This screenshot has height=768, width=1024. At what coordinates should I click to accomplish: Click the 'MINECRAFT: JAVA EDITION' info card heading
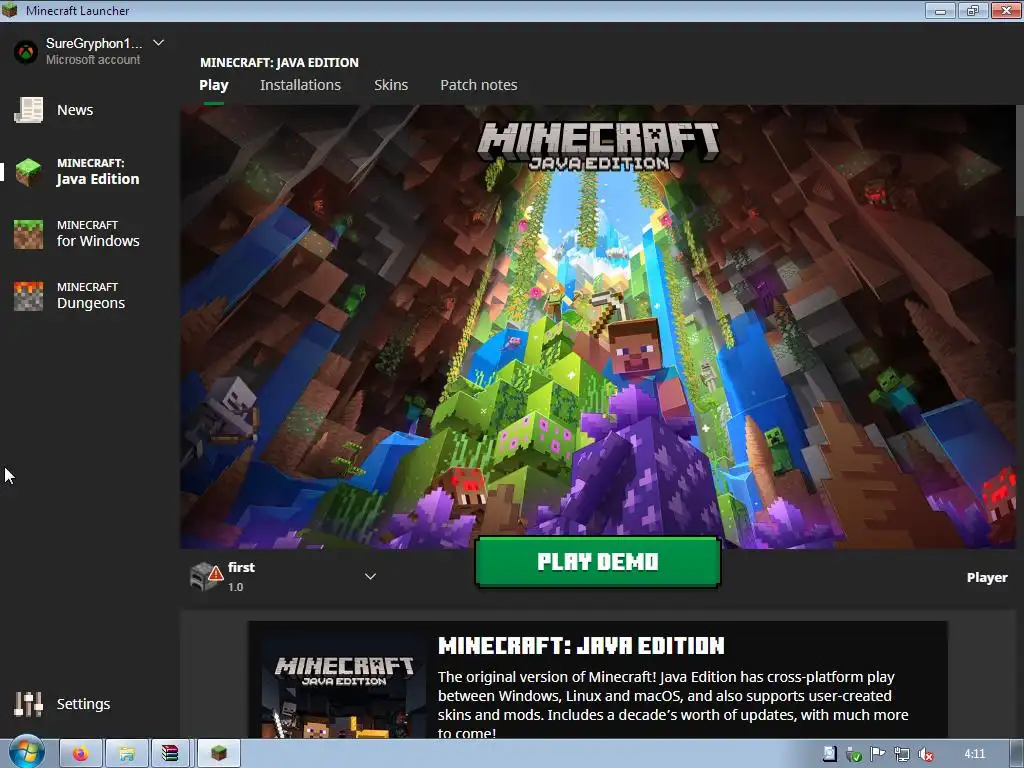(581, 646)
